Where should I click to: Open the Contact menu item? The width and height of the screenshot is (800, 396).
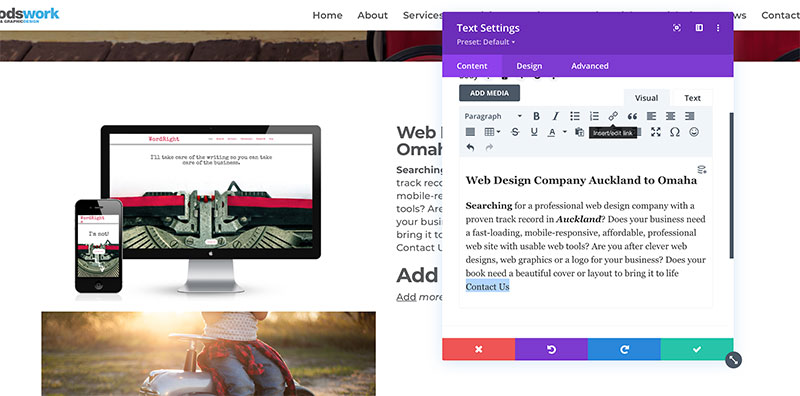click(780, 15)
